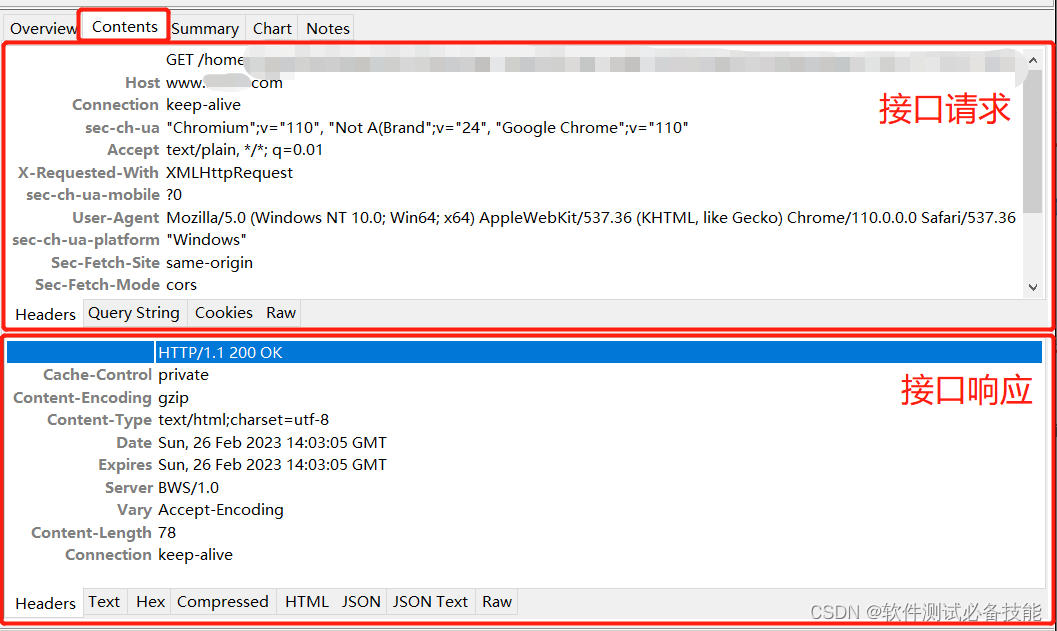Select the Content-Type text/html row
The width and height of the screenshot is (1057, 631).
[524, 420]
